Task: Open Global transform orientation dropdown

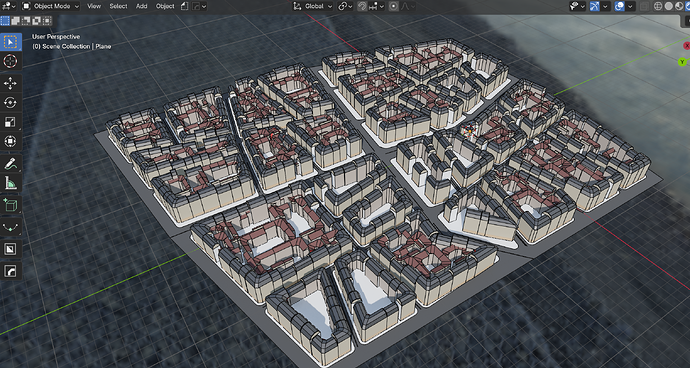Action: pos(313,6)
